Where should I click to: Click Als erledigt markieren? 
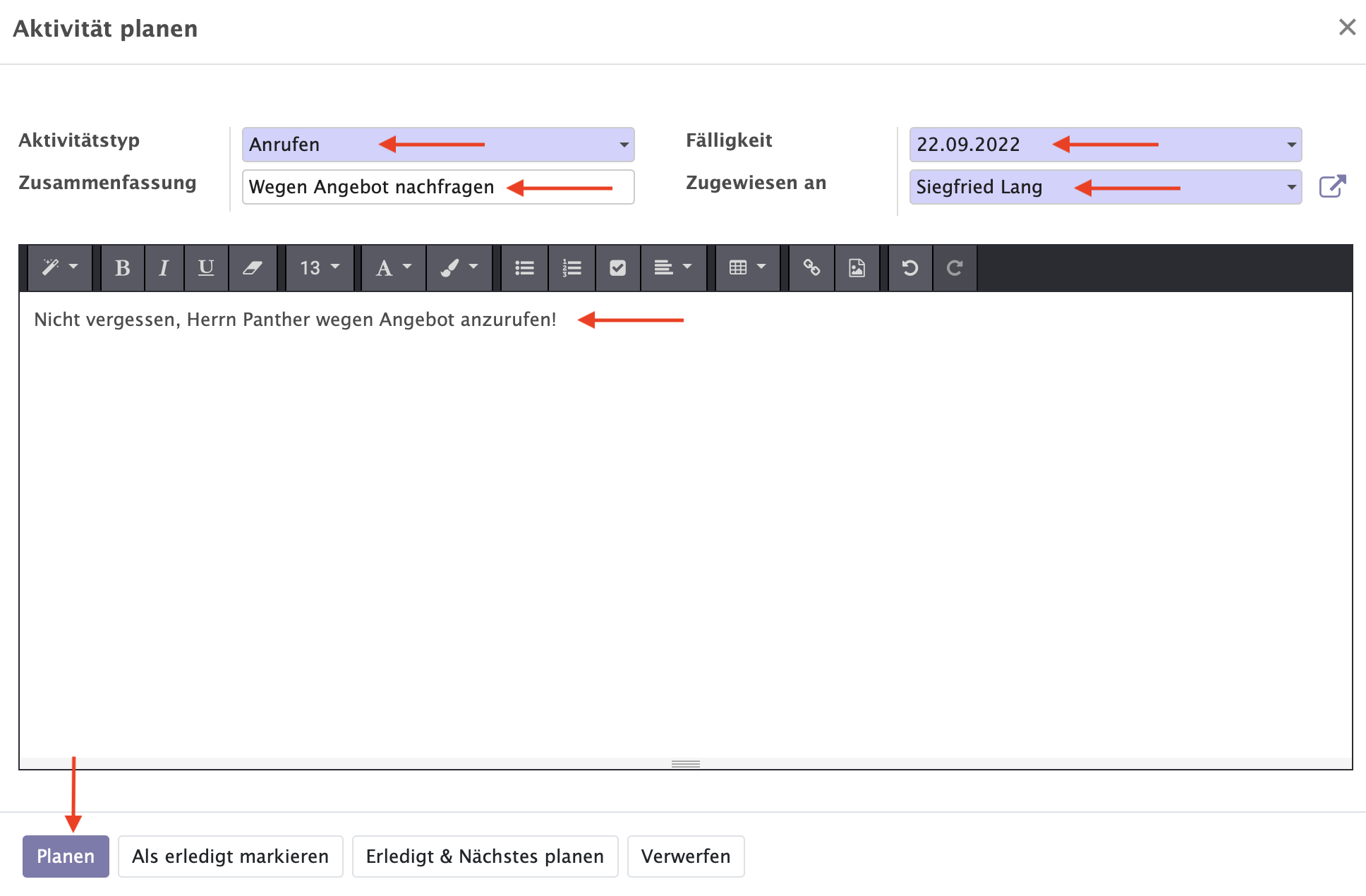tap(231, 856)
